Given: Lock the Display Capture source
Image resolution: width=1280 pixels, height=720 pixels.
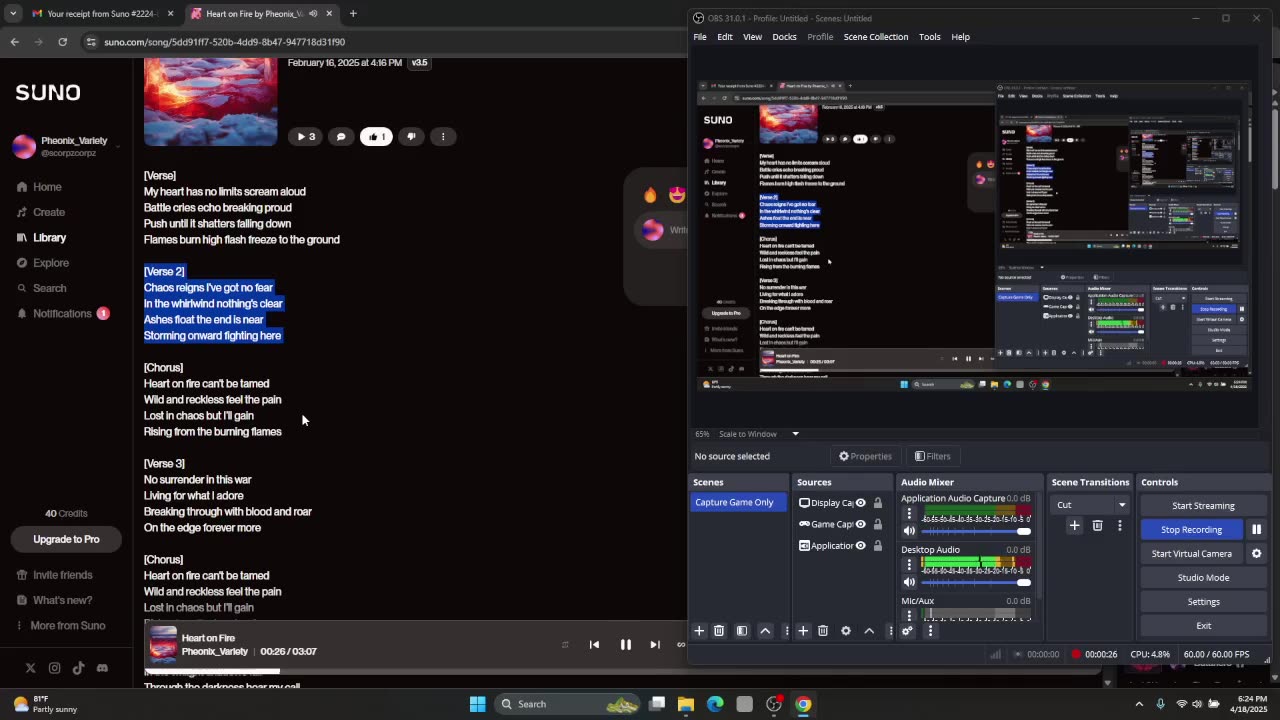Looking at the screenshot, I should pyautogui.click(x=878, y=503).
